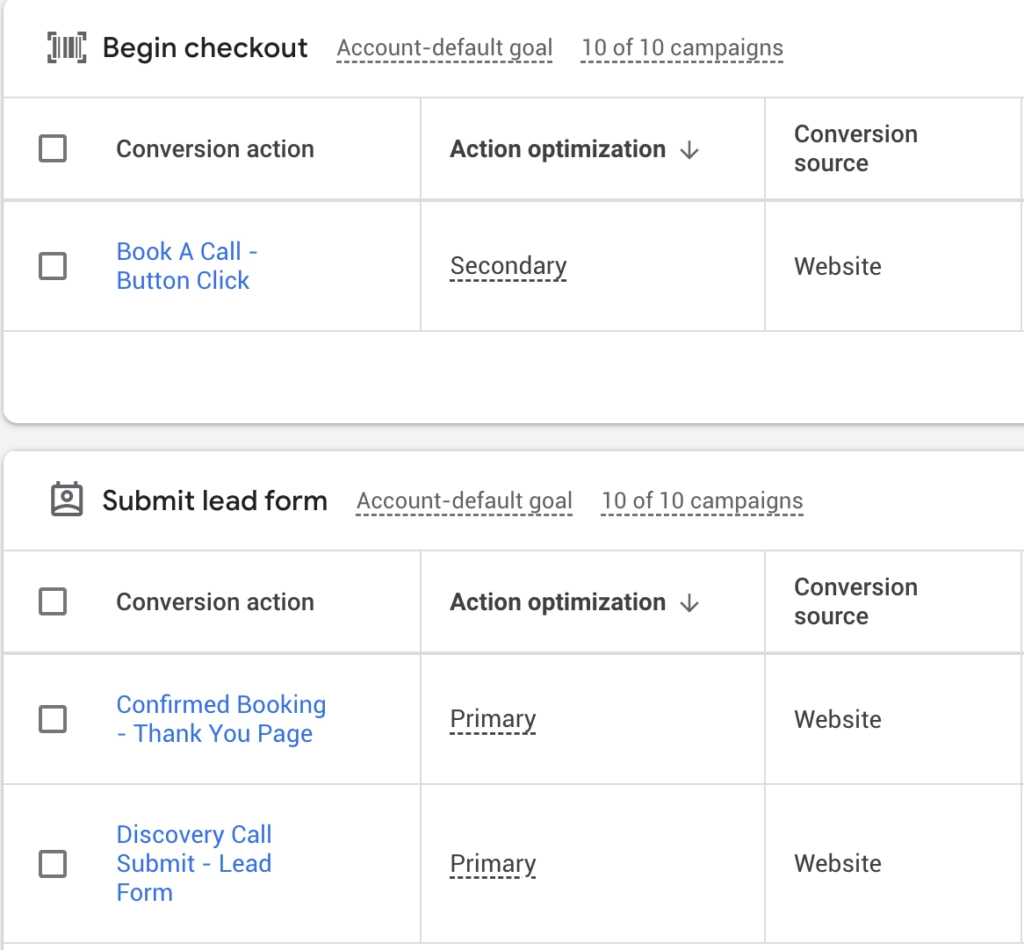
Task: Open the Secondary action optimization dropdown
Action: click(x=507, y=266)
